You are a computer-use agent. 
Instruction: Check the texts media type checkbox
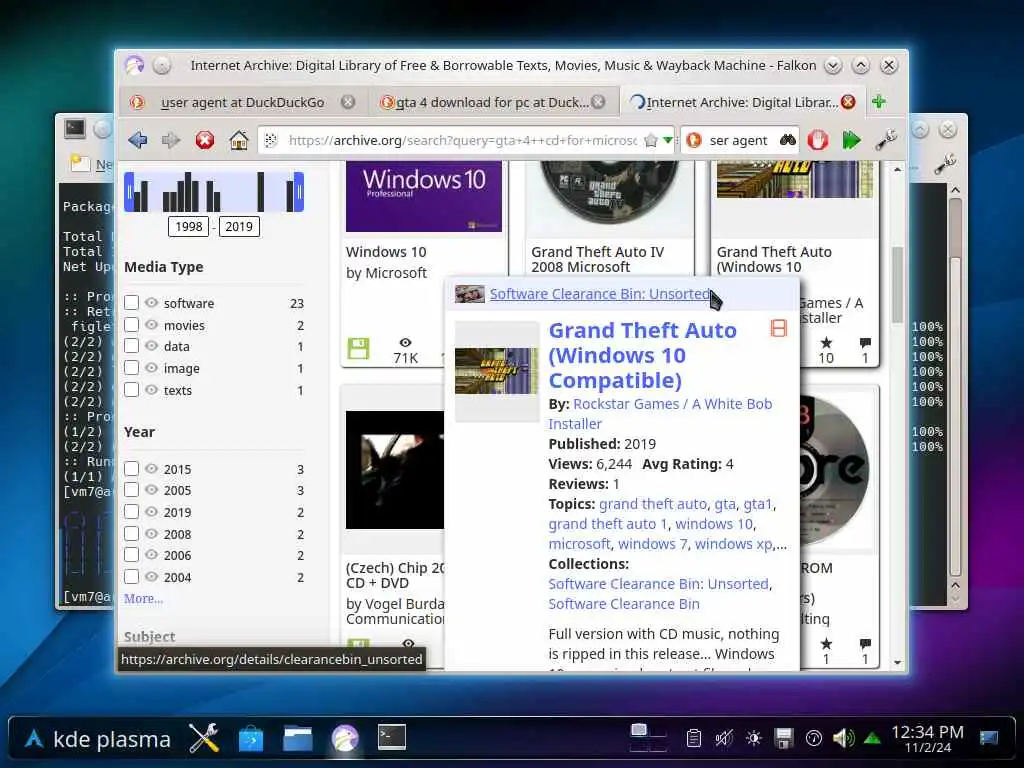(x=131, y=389)
